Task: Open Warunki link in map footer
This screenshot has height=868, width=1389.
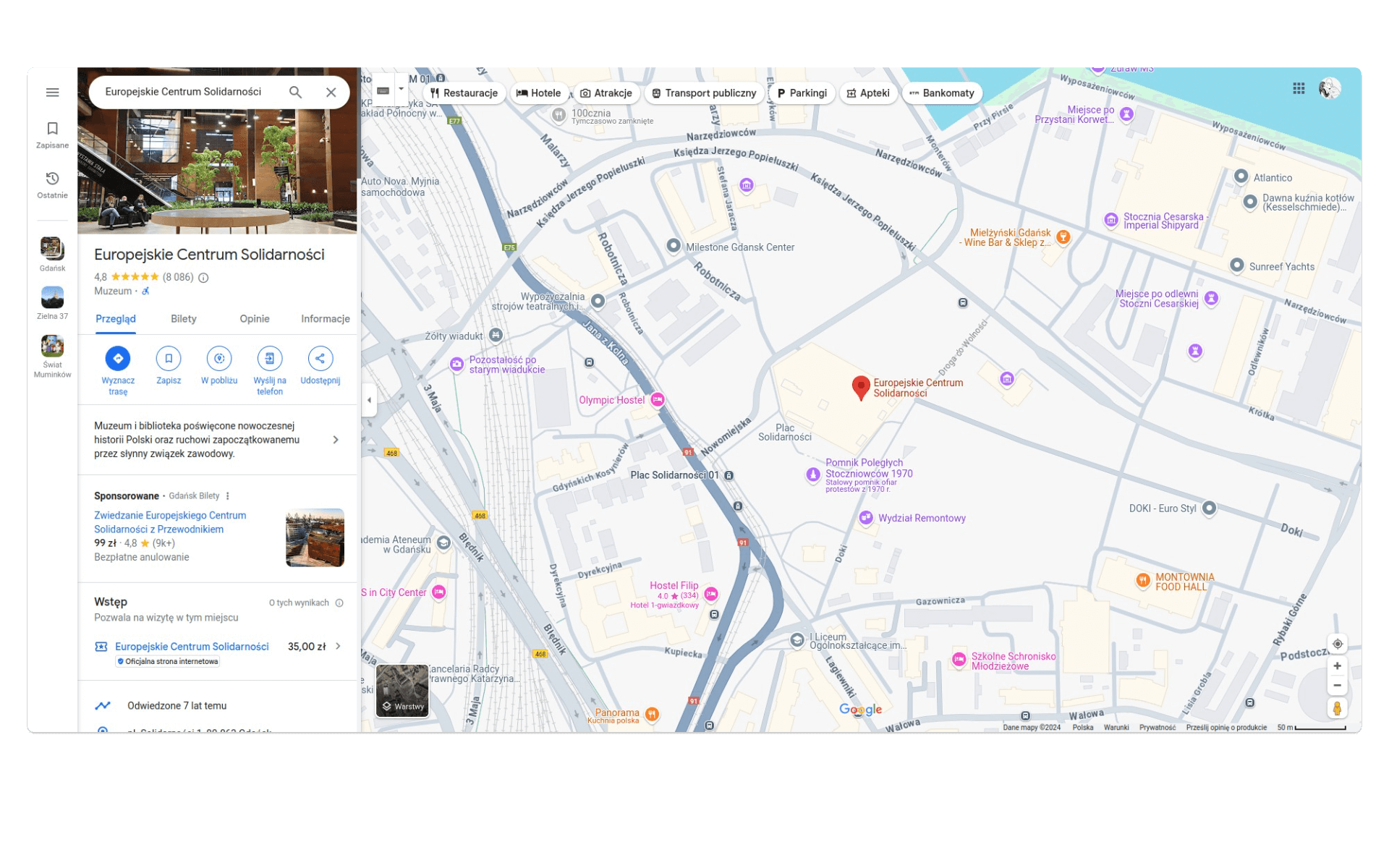Action: [x=1116, y=728]
